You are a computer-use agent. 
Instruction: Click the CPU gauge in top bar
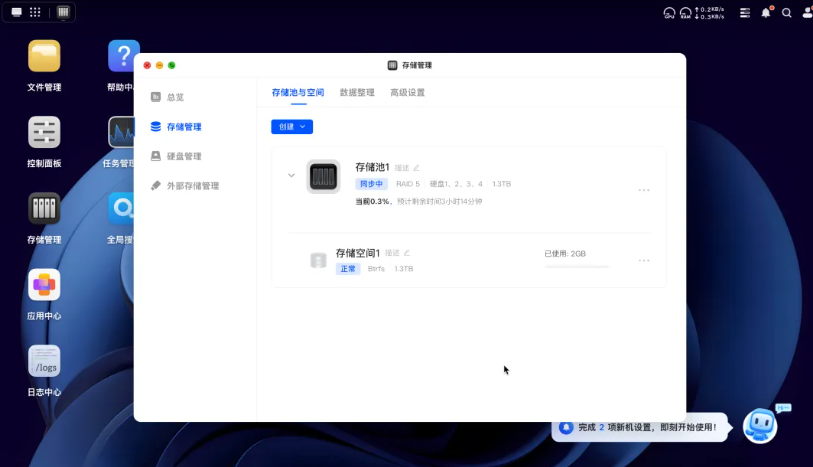tap(669, 13)
